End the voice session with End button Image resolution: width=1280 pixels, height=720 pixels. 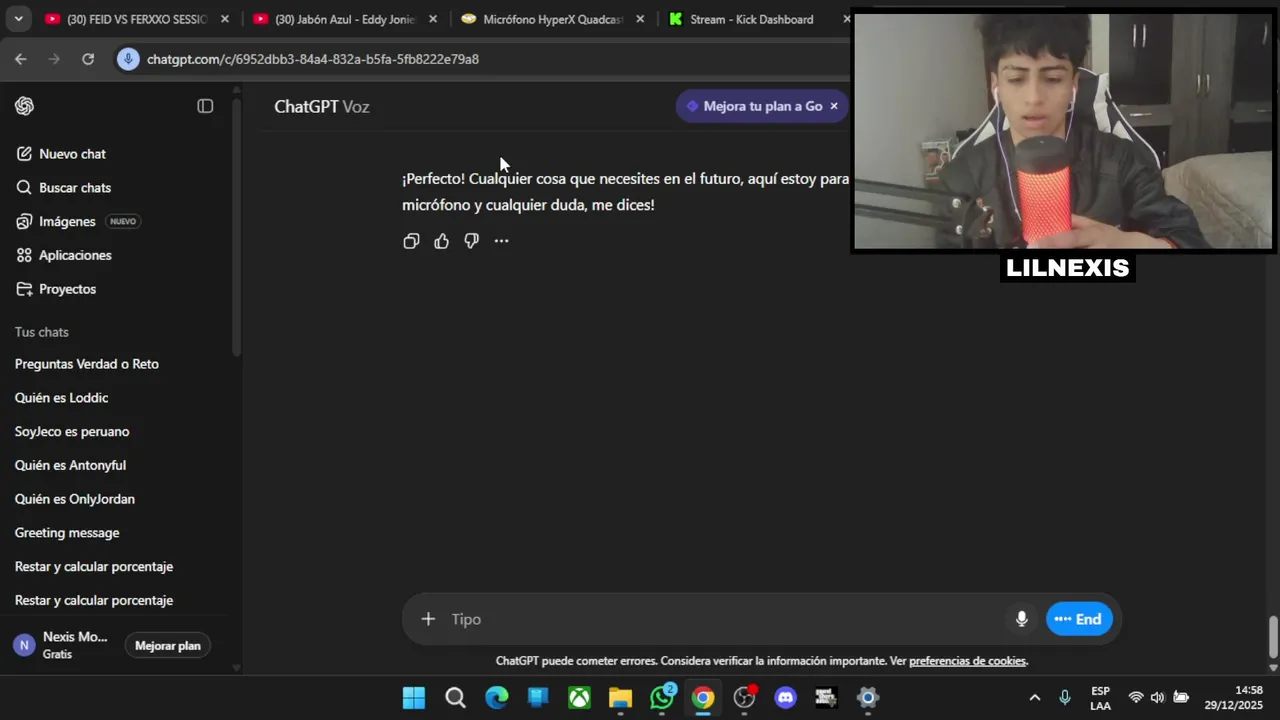1079,619
